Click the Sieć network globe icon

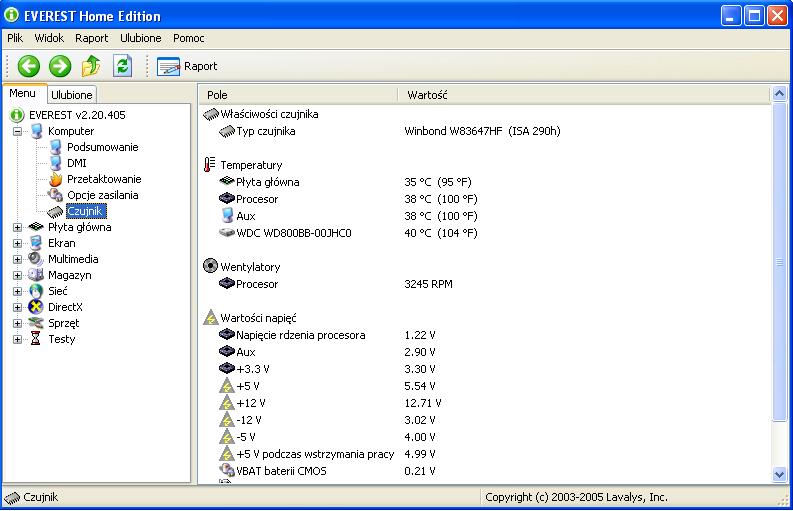click(36, 291)
